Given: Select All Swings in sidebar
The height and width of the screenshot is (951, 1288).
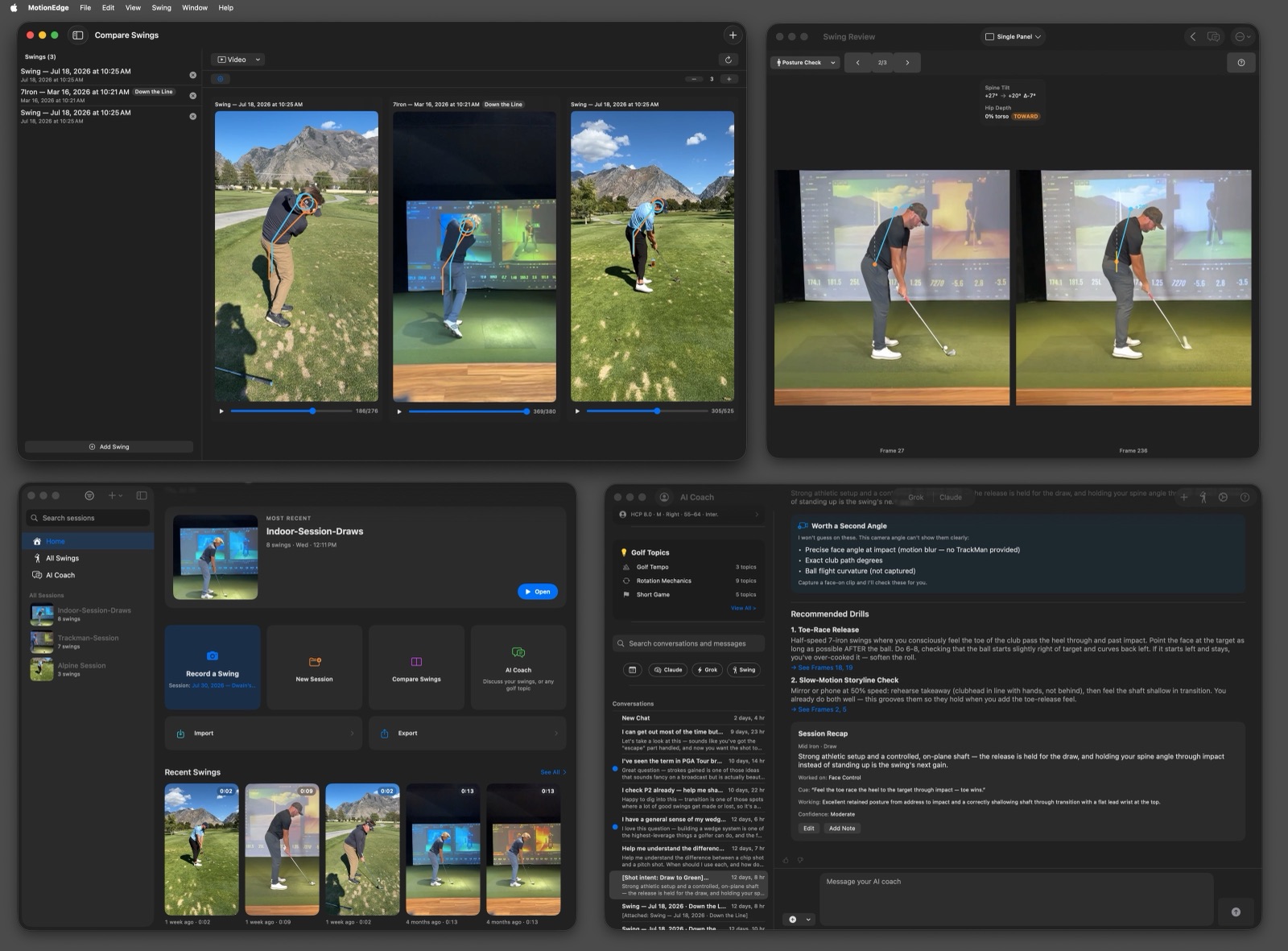Looking at the screenshot, I should [87, 558].
